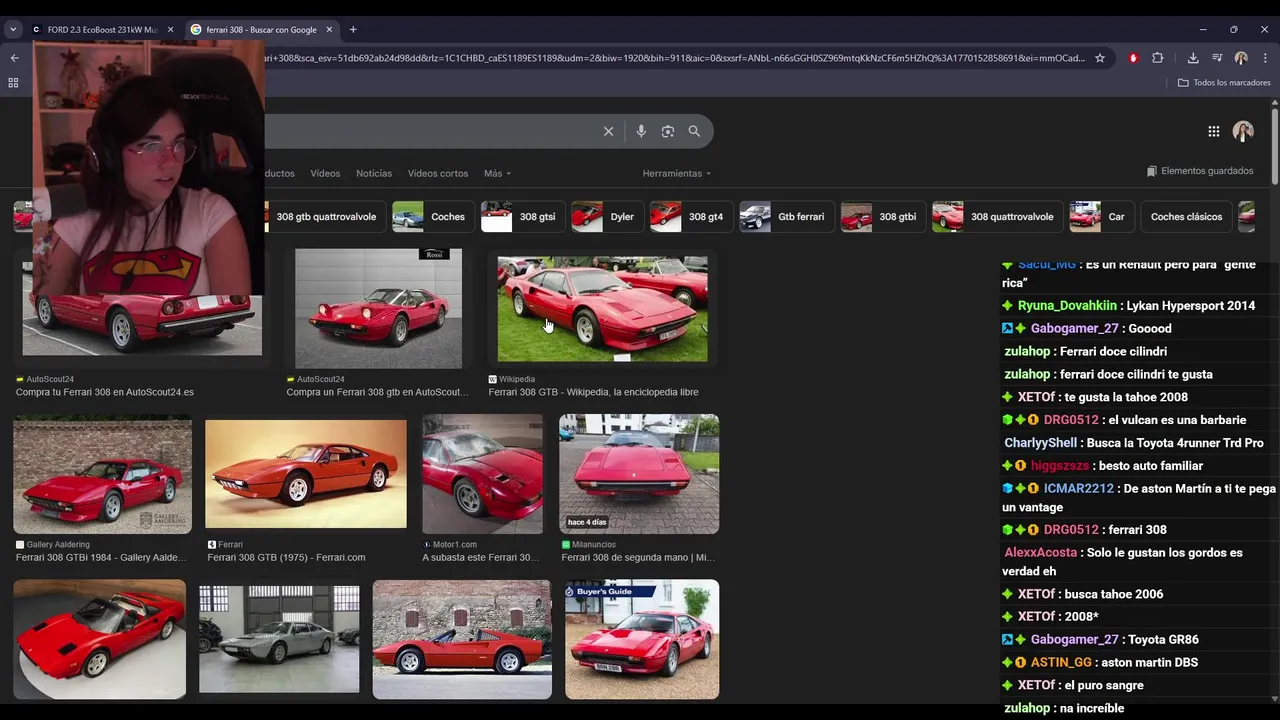The image size is (1280, 720).
Task: Open the Chrome downloads icon
Action: click(x=1193, y=58)
